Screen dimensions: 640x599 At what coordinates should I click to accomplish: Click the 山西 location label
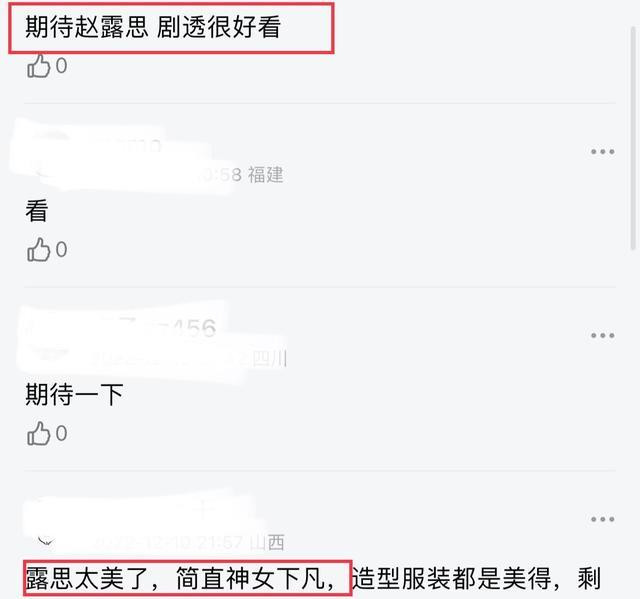[267, 542]
